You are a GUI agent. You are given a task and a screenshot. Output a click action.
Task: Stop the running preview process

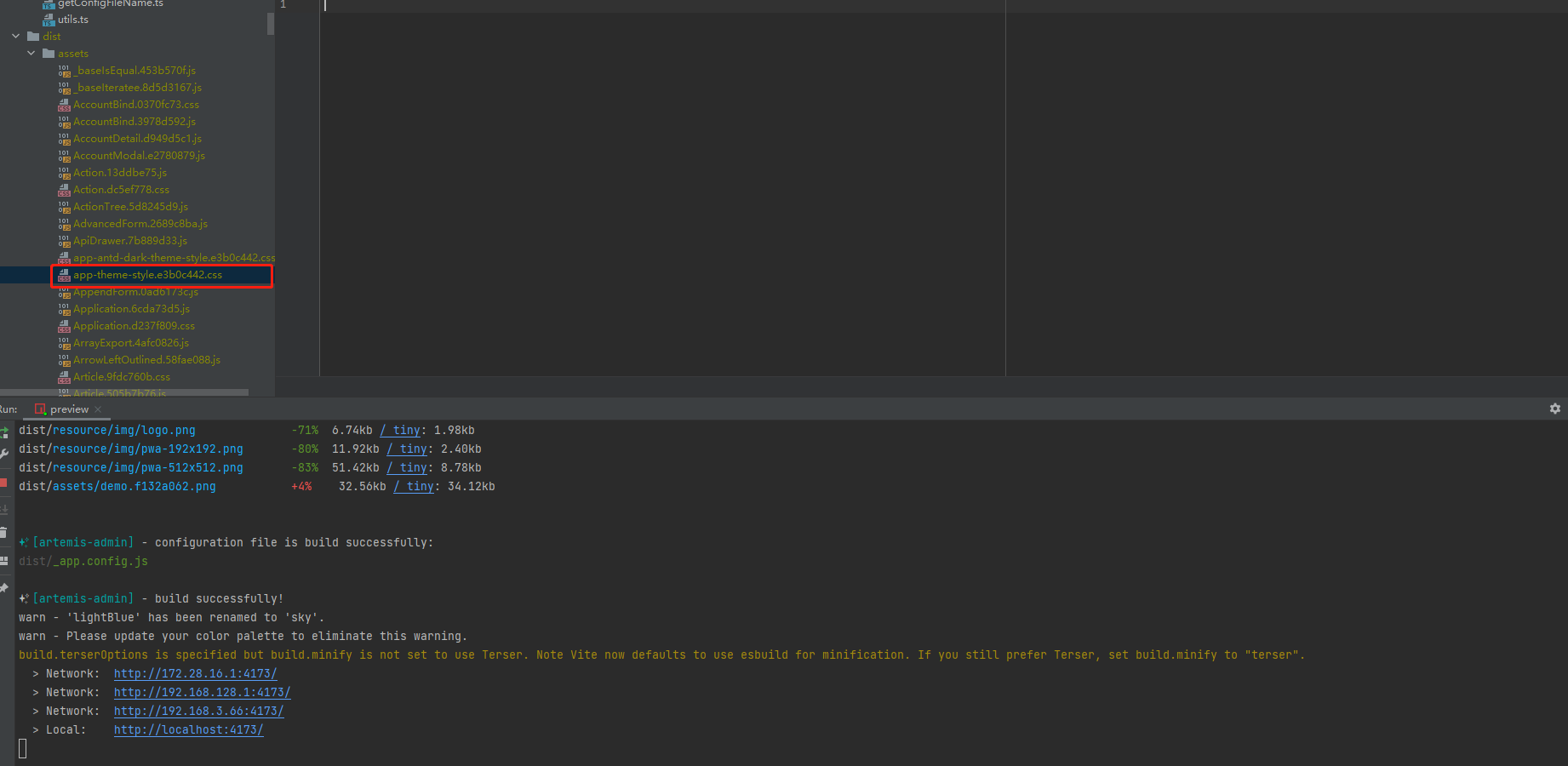[x=4, y=483]
